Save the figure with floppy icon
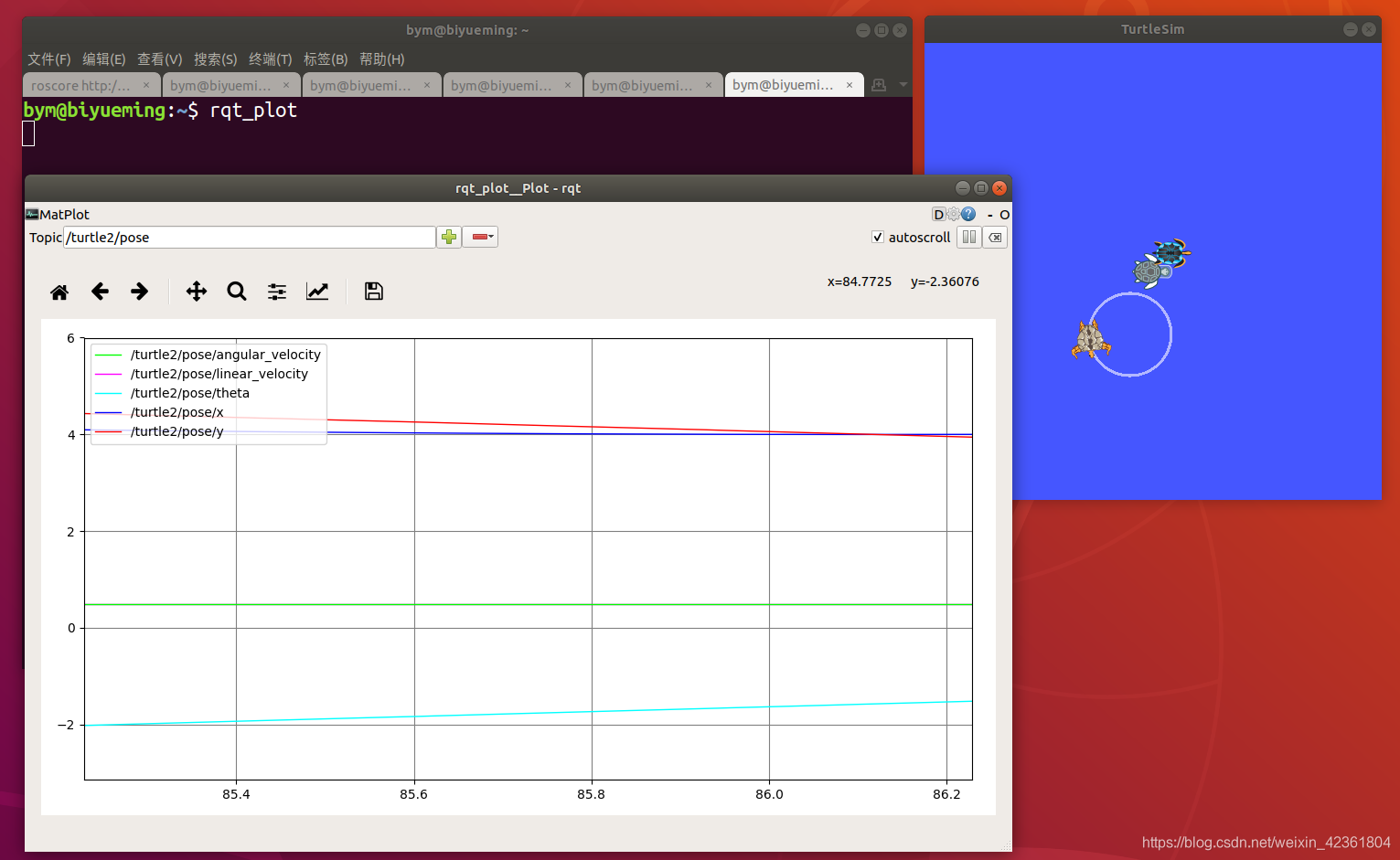This screenshot has height=860, width=1400. (373, 292)
